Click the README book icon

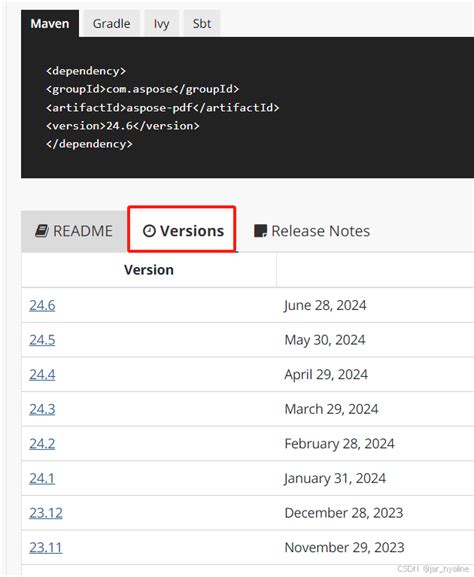(42, 231)
